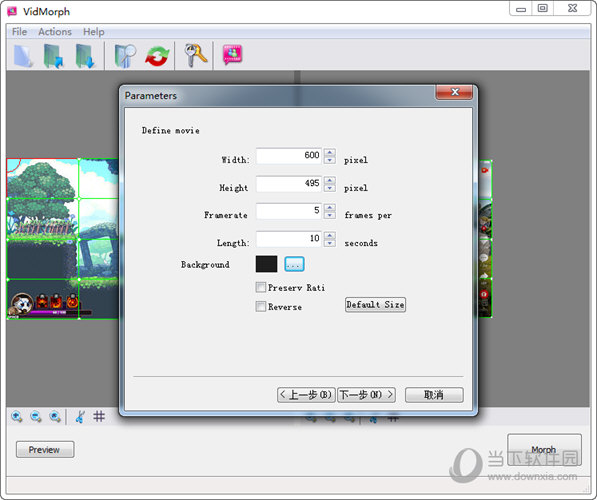Click the zoom to fit icon under left image

(x=55, y=417)
